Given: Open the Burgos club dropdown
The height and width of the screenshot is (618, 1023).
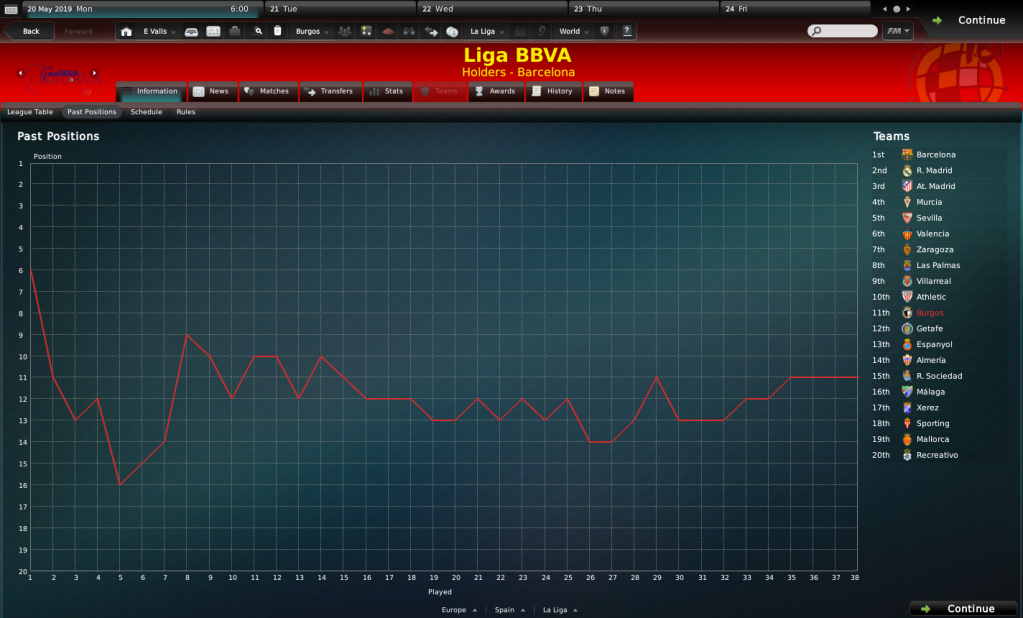Looking at the screenshot, I should [312, 31].
